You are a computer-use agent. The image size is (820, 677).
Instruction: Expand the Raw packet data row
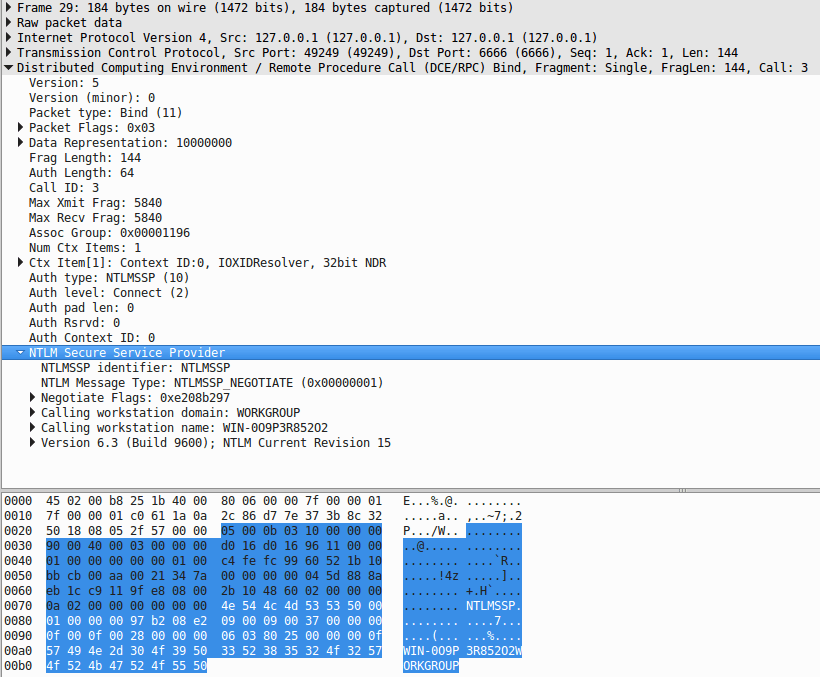9,23
